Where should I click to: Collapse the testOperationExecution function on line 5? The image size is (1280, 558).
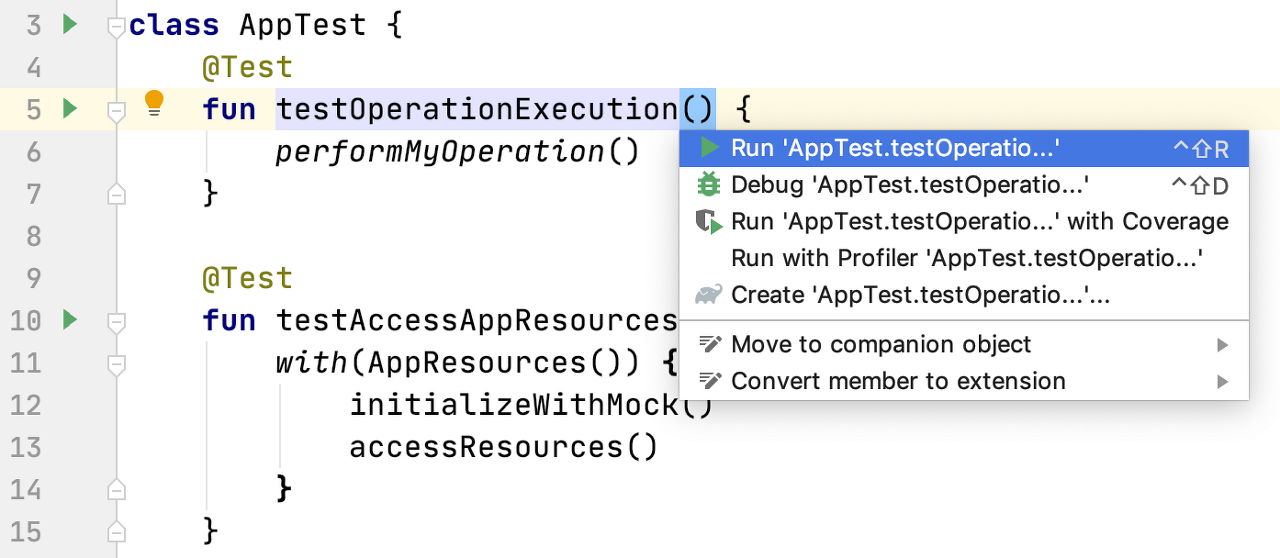[117, 111]
